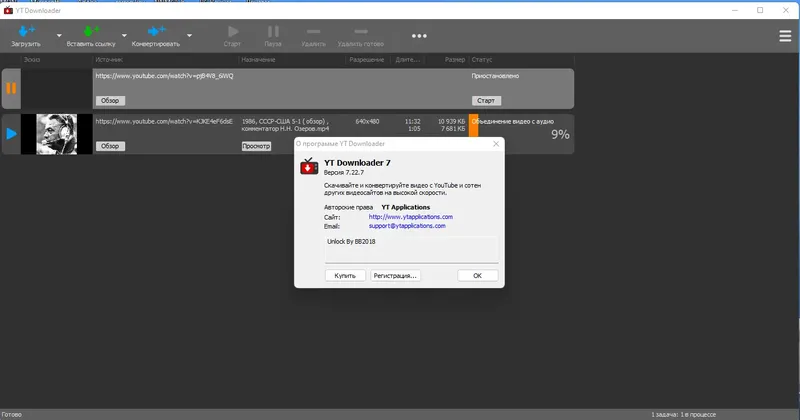Click the orange progress bar of second task

point(474,125)
